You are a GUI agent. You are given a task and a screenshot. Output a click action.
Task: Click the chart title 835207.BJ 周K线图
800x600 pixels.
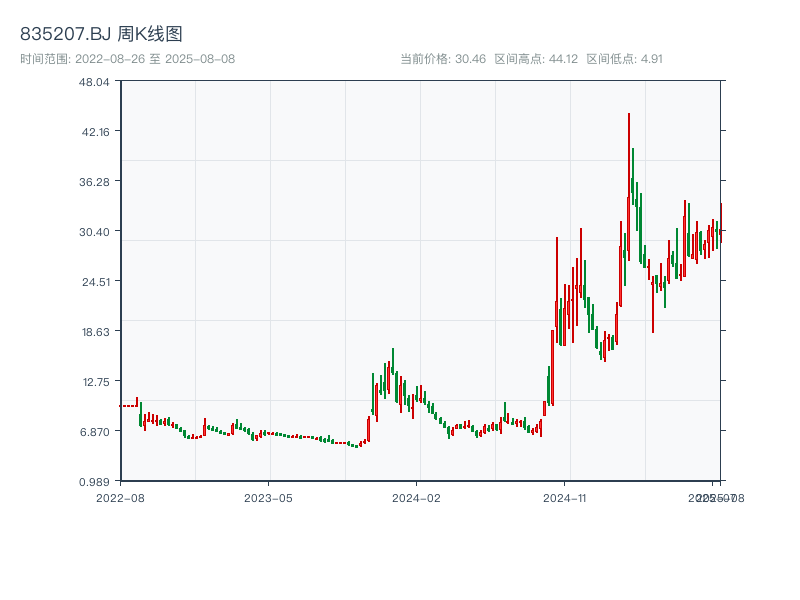coord(101,34)
